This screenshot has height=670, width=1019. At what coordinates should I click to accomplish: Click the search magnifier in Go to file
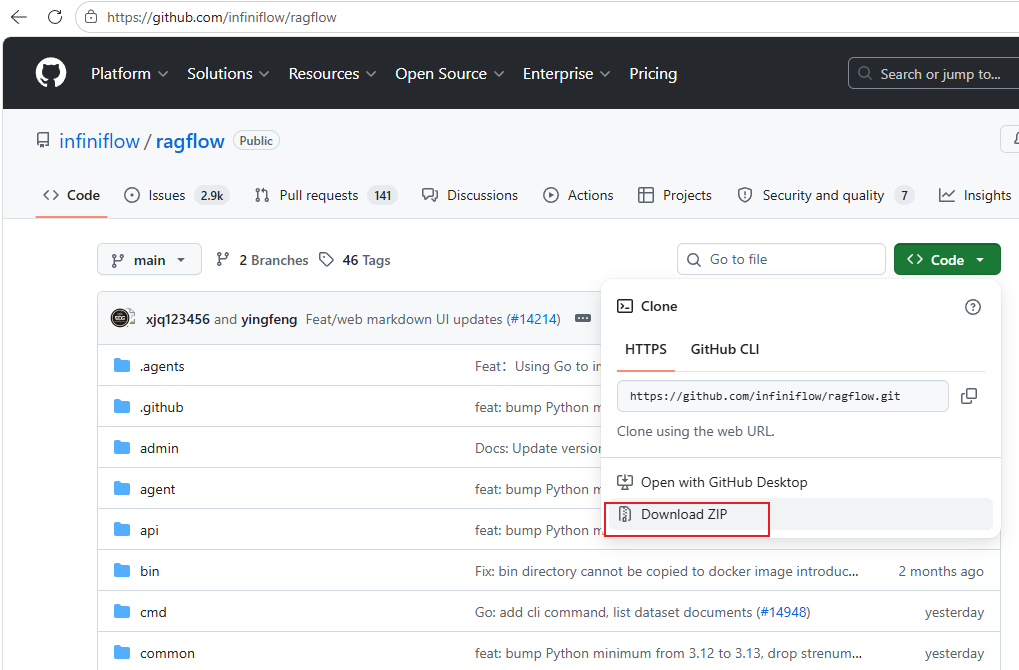tap(694, 260)
